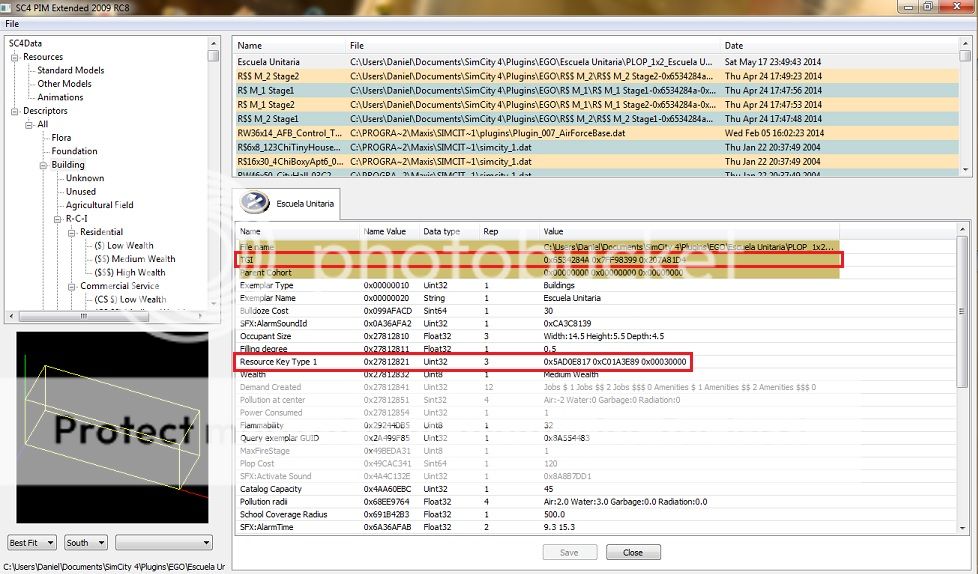Open the empty dropdown beside South

[x=164, y=542]
